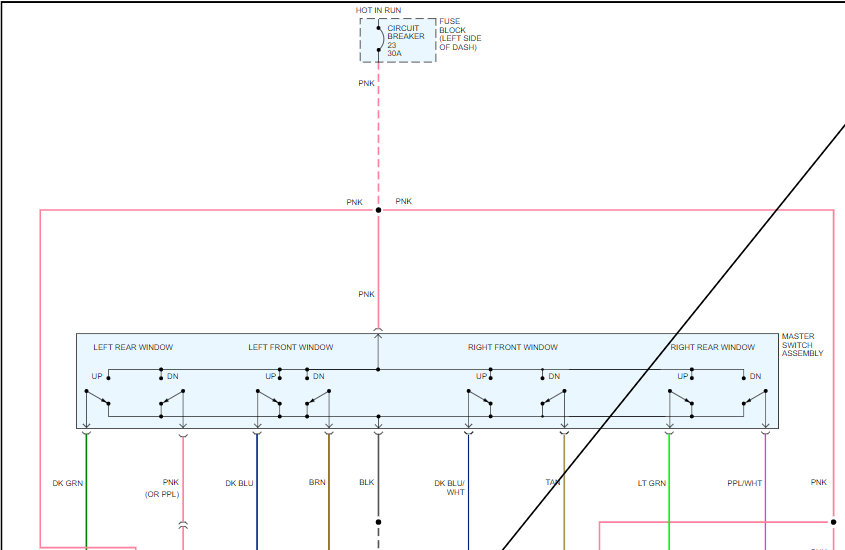Click the LEFT FRONT WINDOW heading

point(291,347)
